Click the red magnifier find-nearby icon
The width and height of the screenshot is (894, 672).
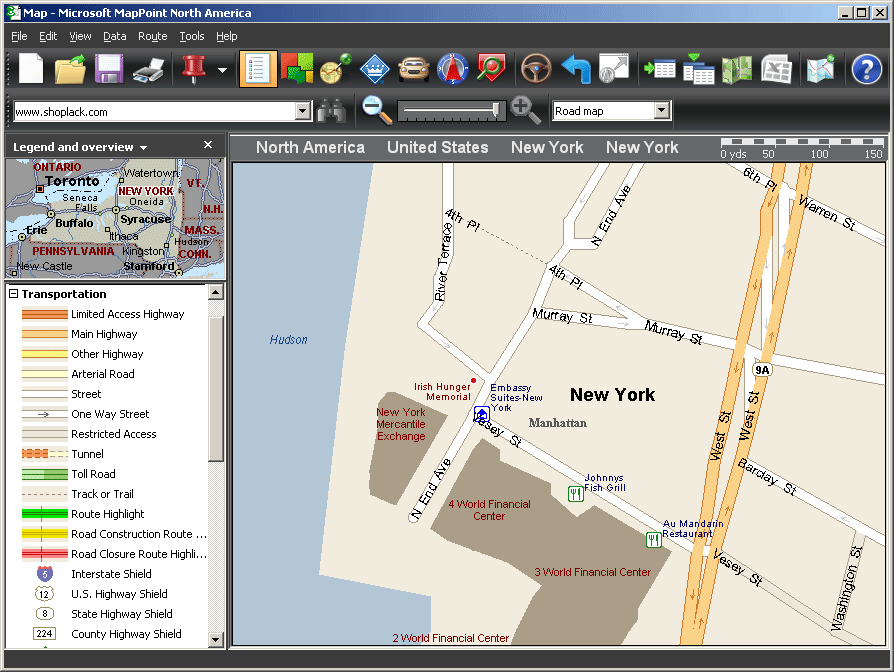coord(491,69)
